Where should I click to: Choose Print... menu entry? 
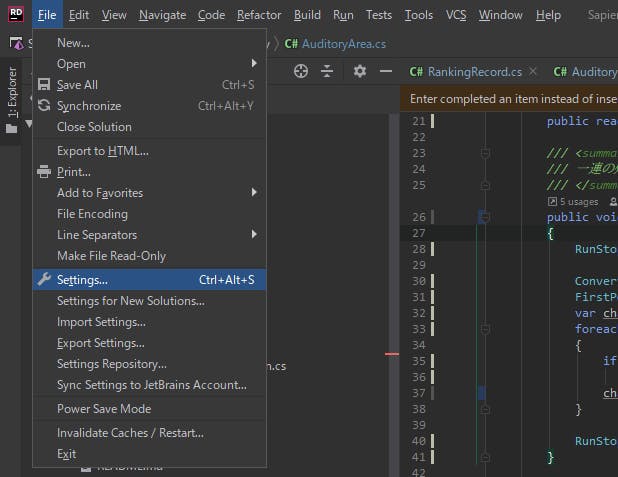149,171
